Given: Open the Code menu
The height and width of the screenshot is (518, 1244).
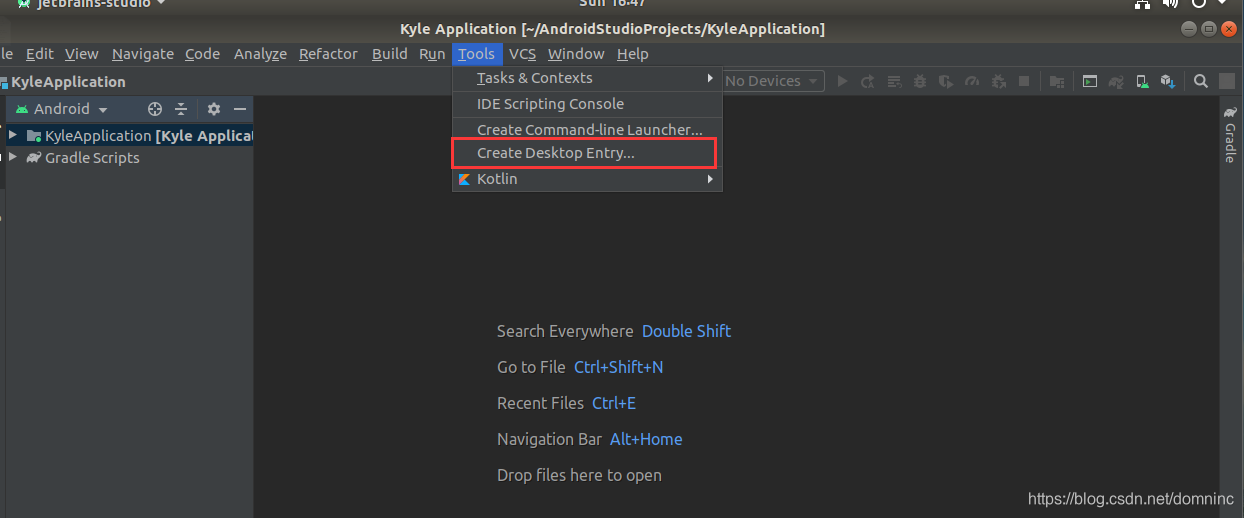Looking at the screenshot, I should [x=202, y=54].
